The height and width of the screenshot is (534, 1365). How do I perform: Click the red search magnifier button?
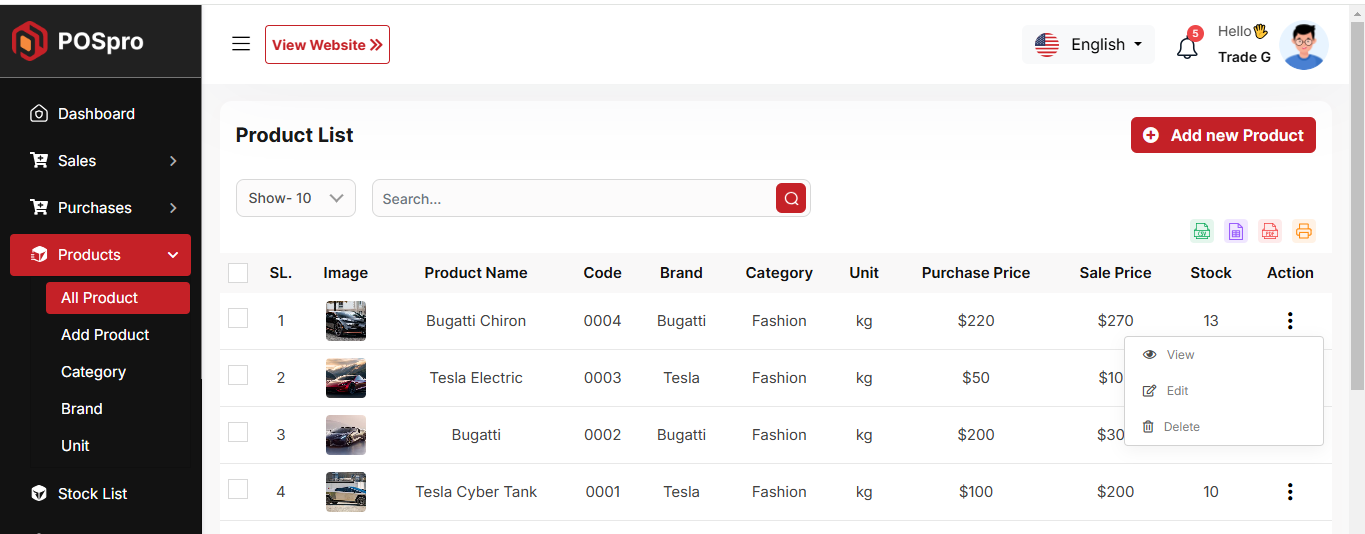coord(791,198)
